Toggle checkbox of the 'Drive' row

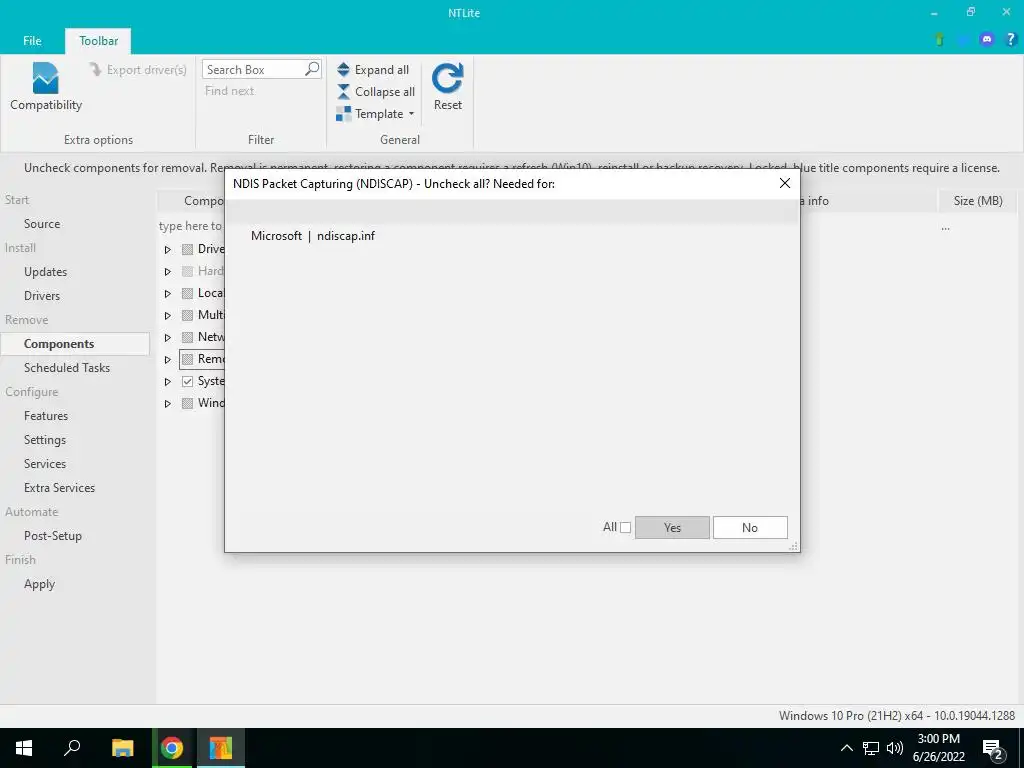coord(187,249)
